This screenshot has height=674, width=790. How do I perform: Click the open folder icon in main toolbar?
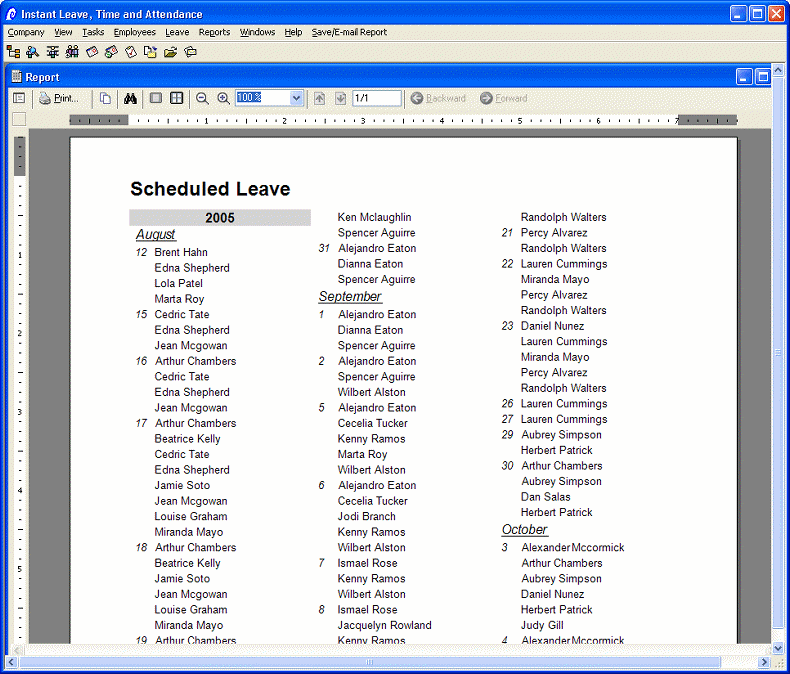(x=170, y=52)
